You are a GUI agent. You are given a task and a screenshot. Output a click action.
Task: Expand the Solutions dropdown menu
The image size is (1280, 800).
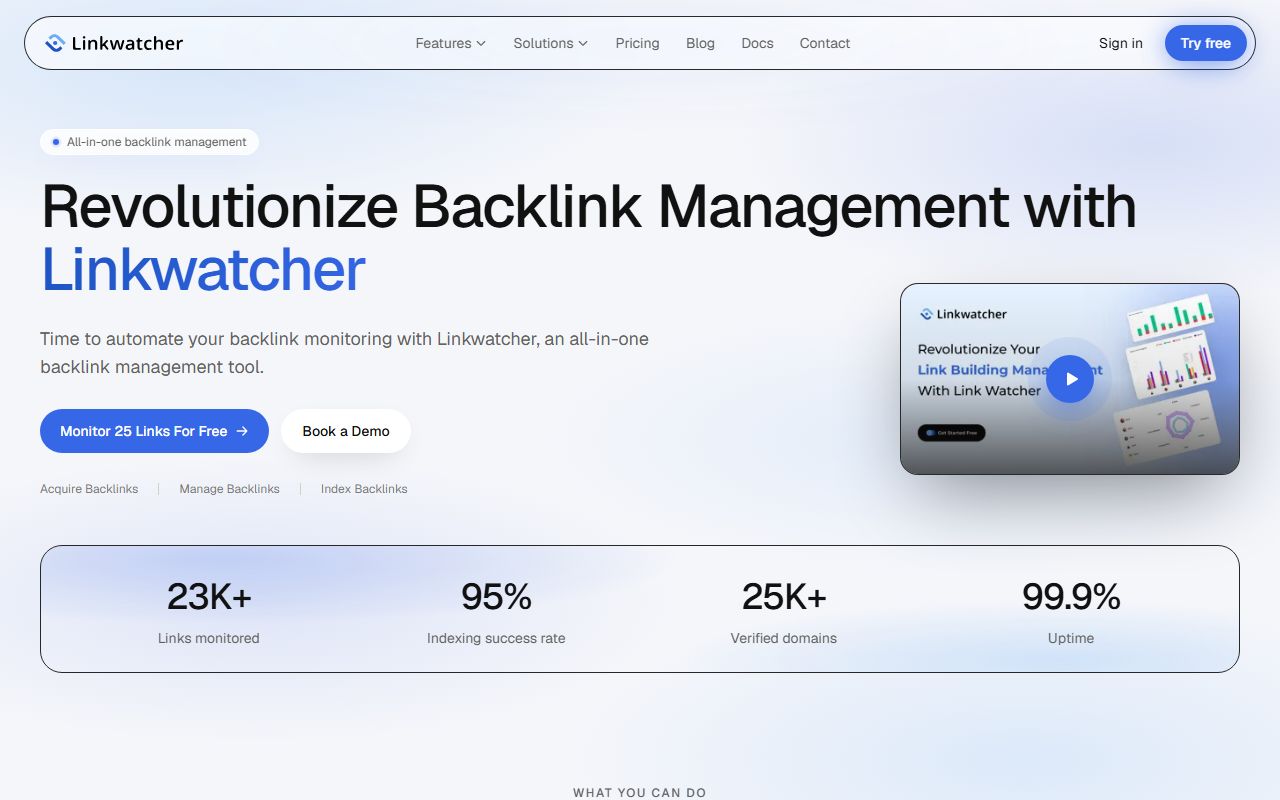[x=551, y=43]
